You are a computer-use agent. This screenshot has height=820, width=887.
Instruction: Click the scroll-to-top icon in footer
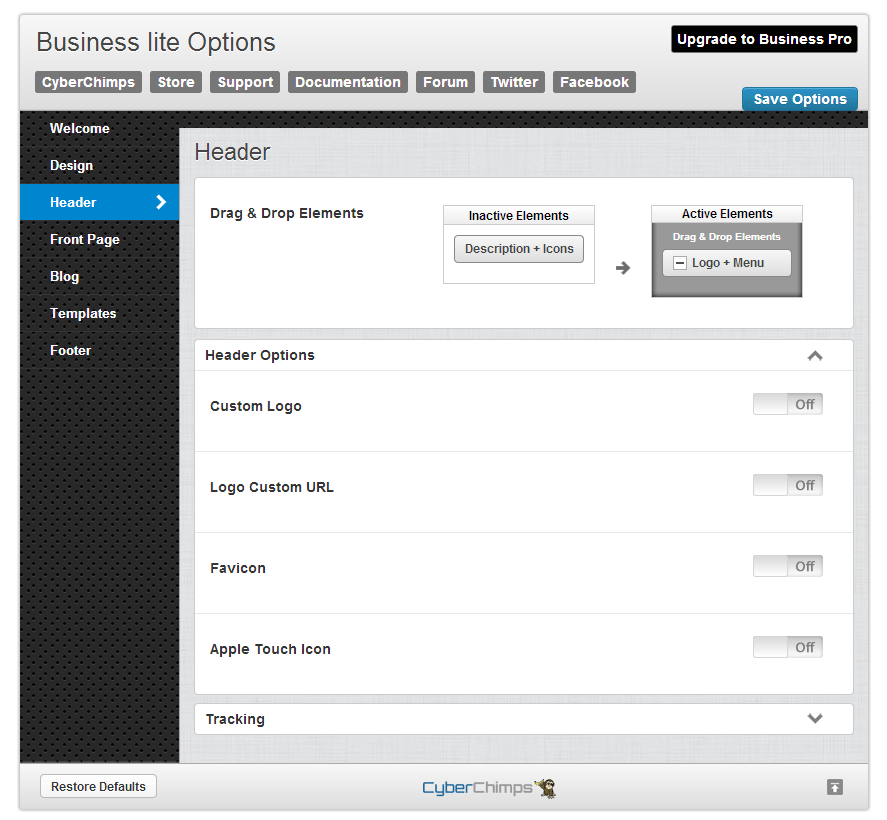point(834,787)
